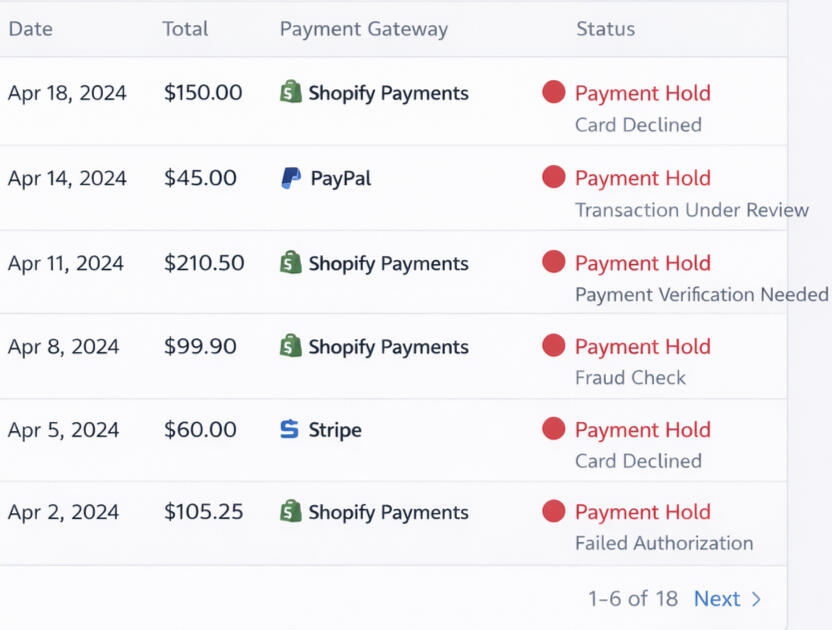This screenshot has height=630, width=832.
Task: Sort by the Total column header
Action: tap(185, 29)
